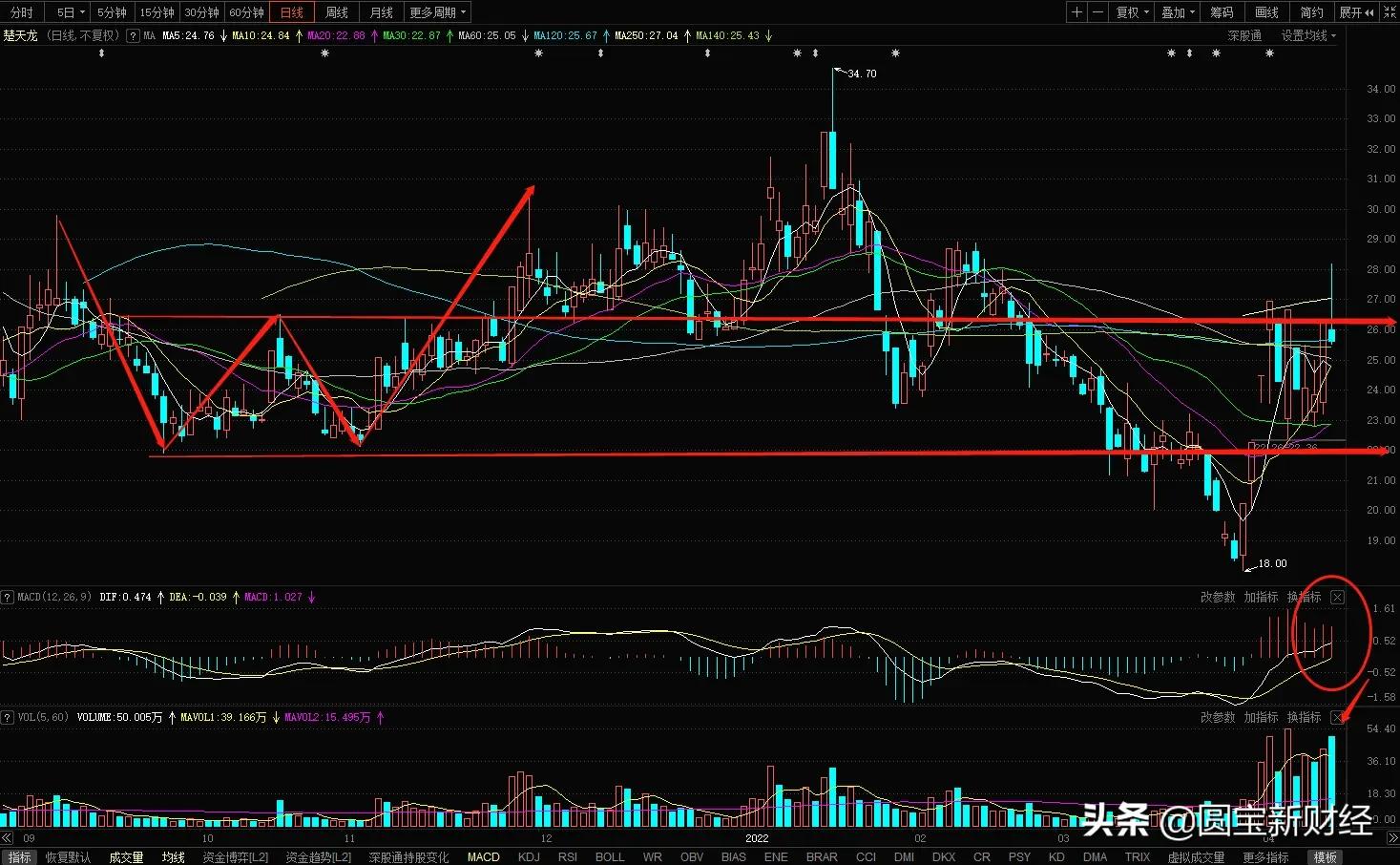
Task: Switch to 15分钟 chart period
Action: 157,12
